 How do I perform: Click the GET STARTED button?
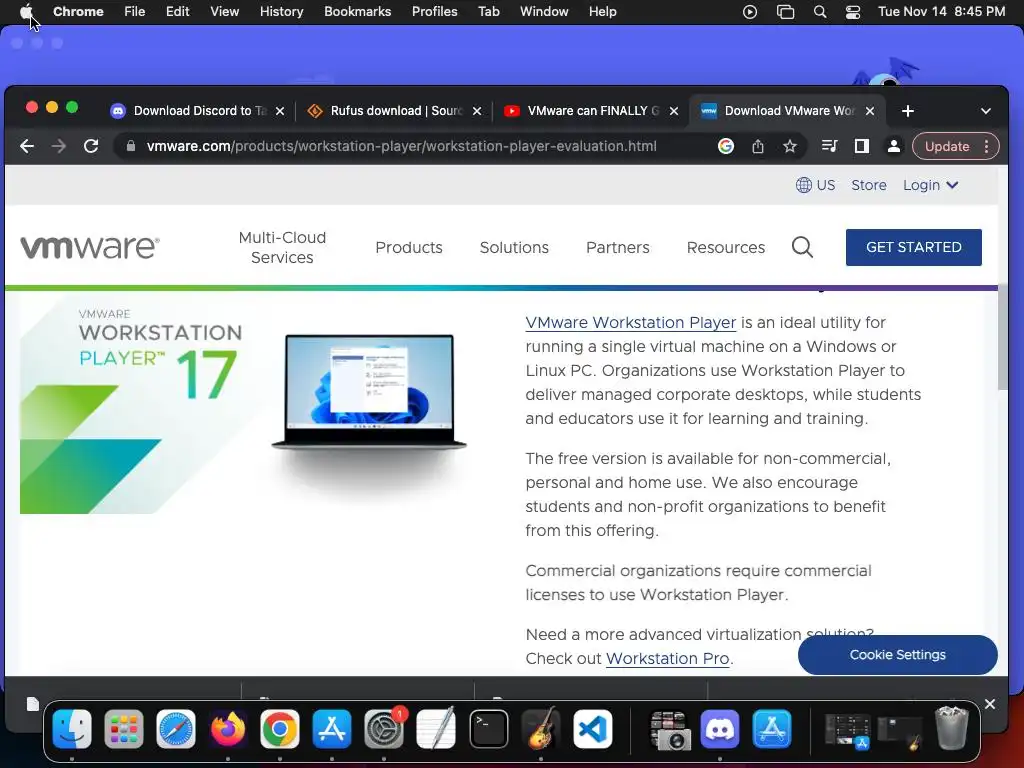(x=914, y=248)
